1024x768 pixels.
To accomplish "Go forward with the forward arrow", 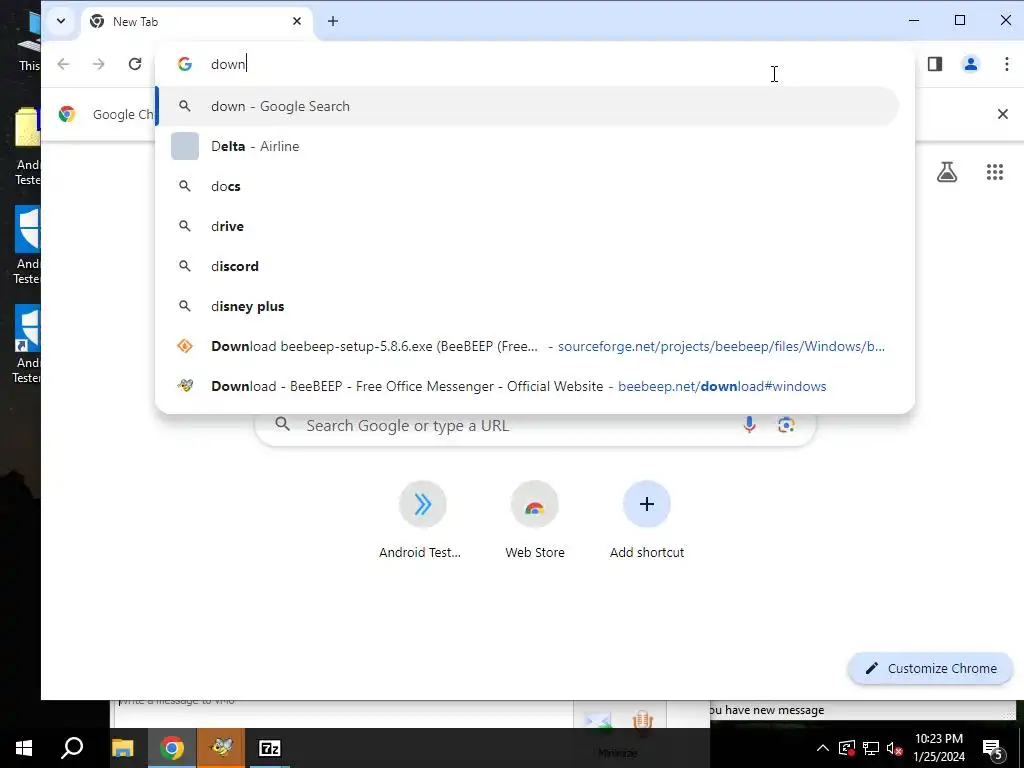I will click(99, 64).
